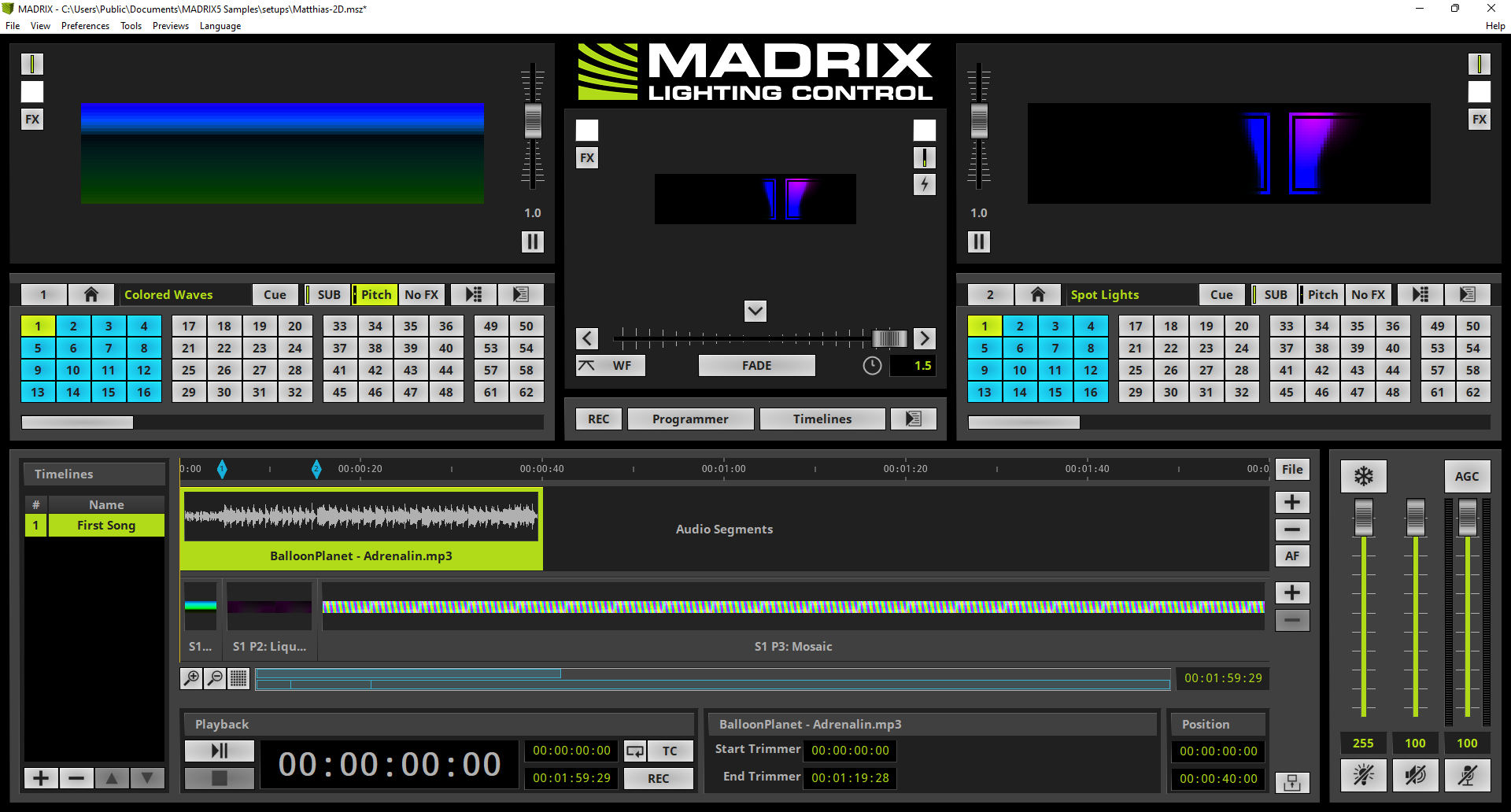Toggle SUB on the left deck
Image resolution: width=1511 pixels, height=812 pixels.
click(327, 295)
